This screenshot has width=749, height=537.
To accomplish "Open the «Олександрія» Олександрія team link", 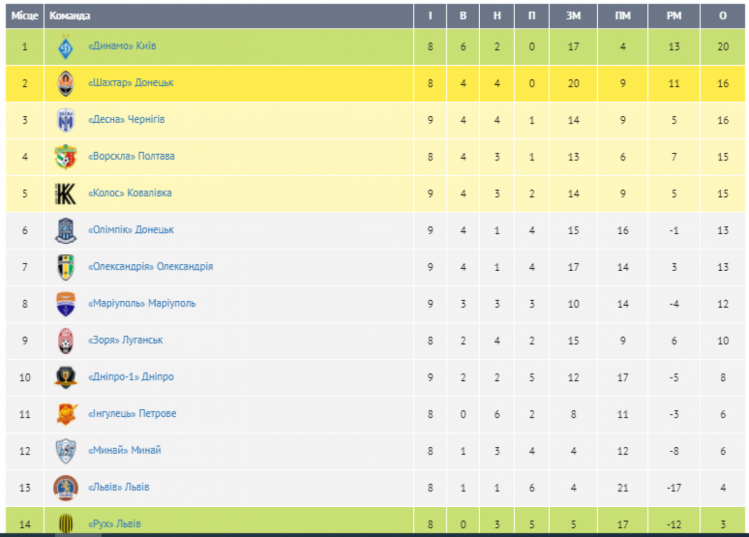I will click(150, 267).
